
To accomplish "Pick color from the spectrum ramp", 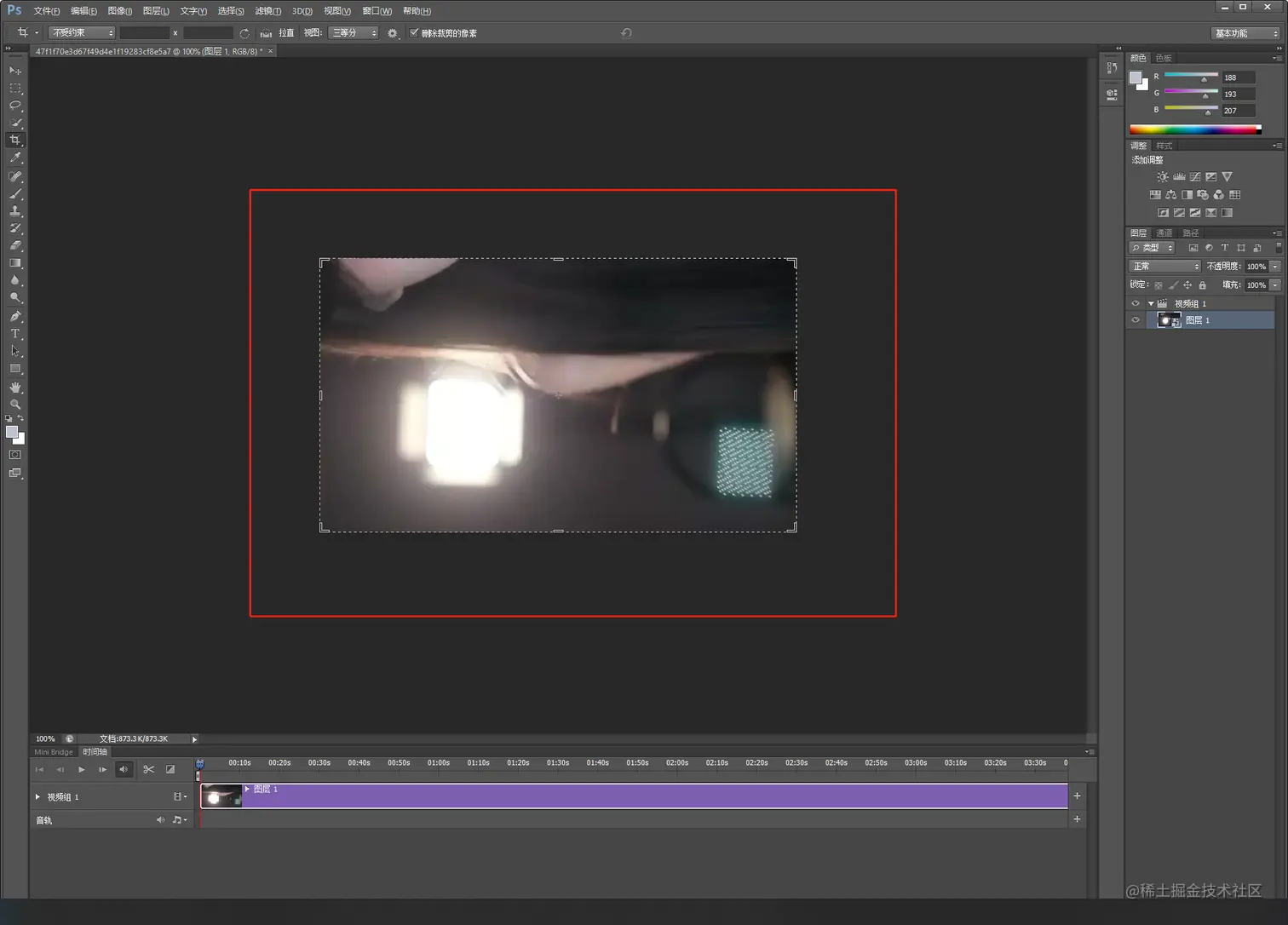I will click(x=1195, y=129).
